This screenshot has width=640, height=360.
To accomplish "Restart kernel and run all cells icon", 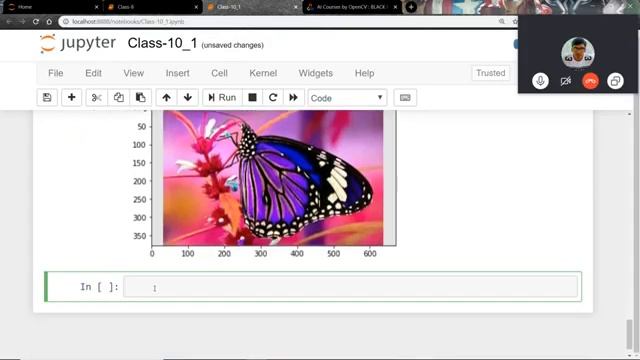I will tap(293, 98).
